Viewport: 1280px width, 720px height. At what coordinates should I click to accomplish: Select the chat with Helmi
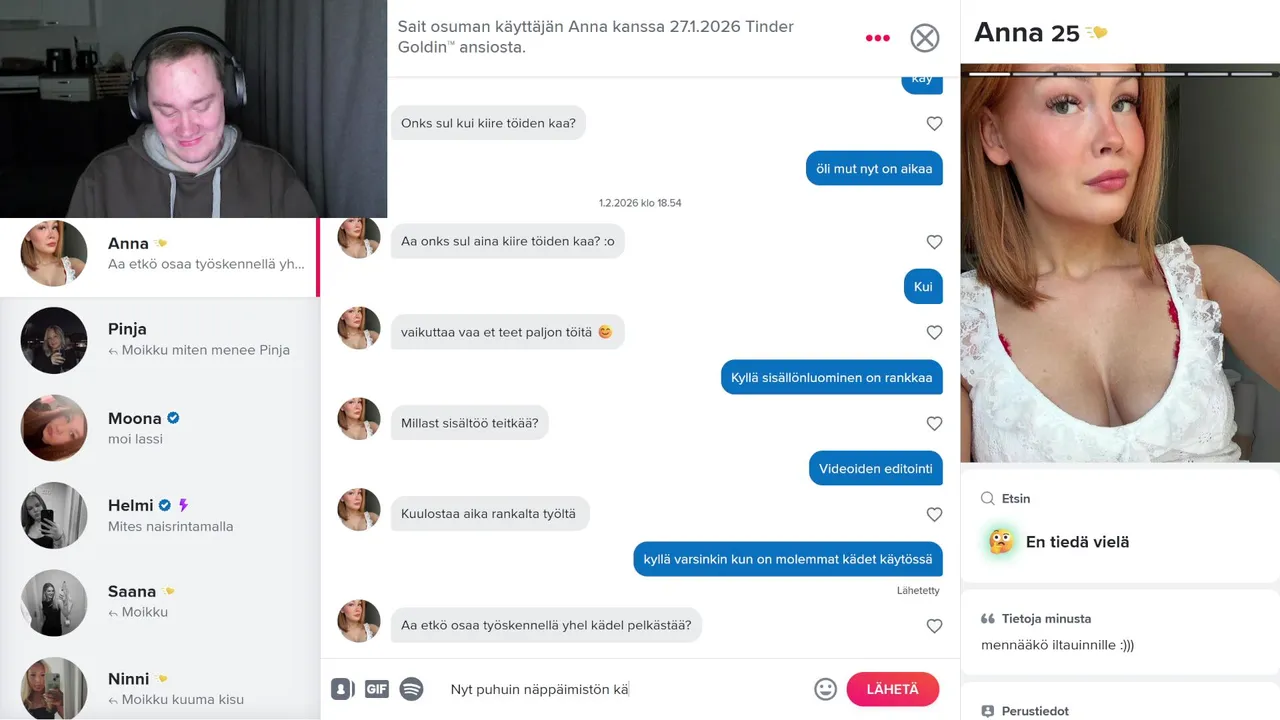click(x=160, y=515)
